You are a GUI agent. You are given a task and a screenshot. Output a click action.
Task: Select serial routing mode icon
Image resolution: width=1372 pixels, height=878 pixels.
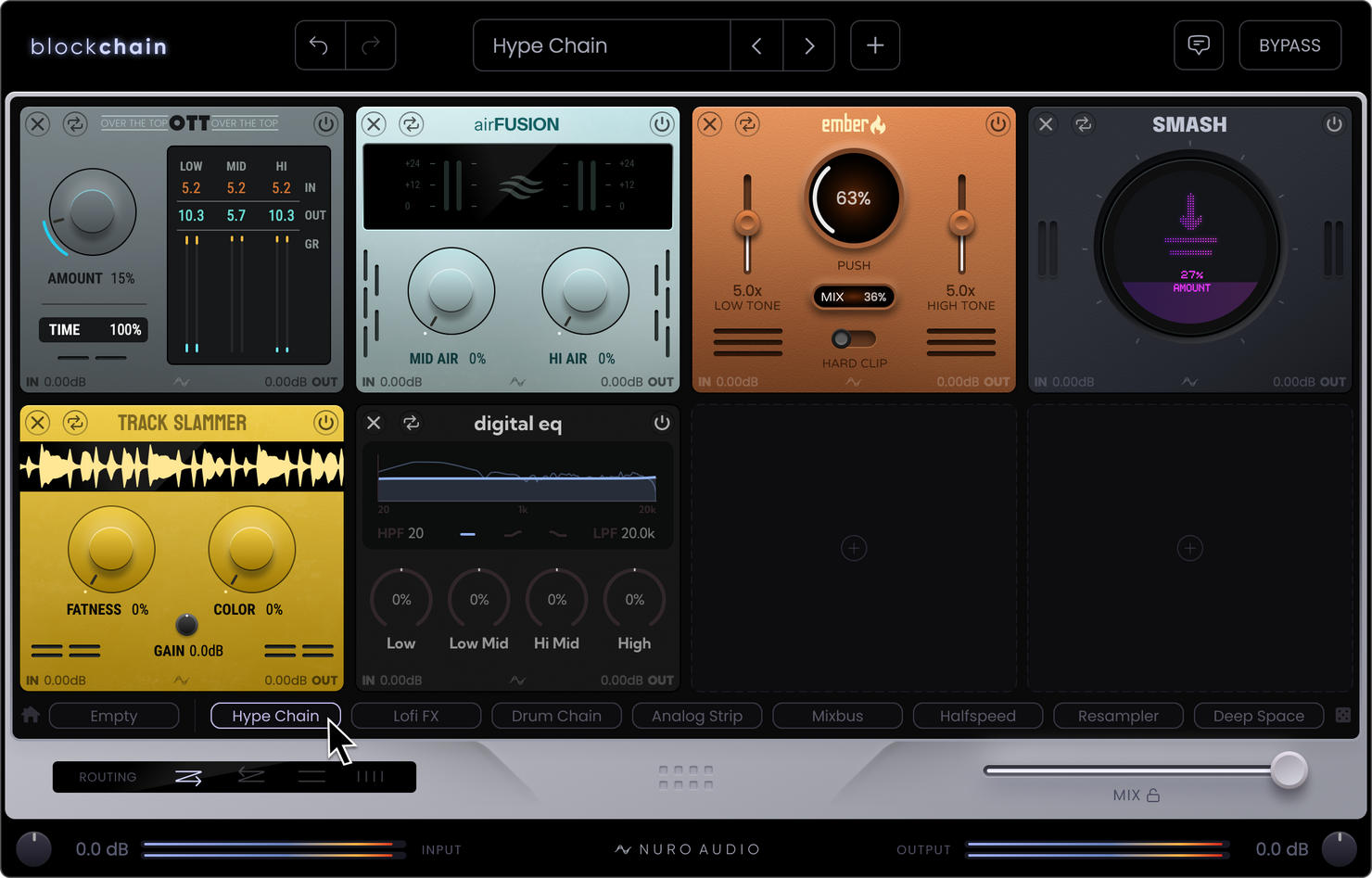click(188, 777)
